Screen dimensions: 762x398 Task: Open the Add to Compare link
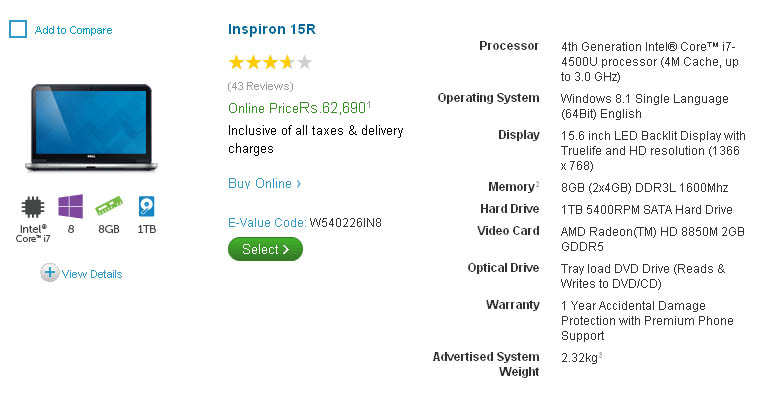73,30
